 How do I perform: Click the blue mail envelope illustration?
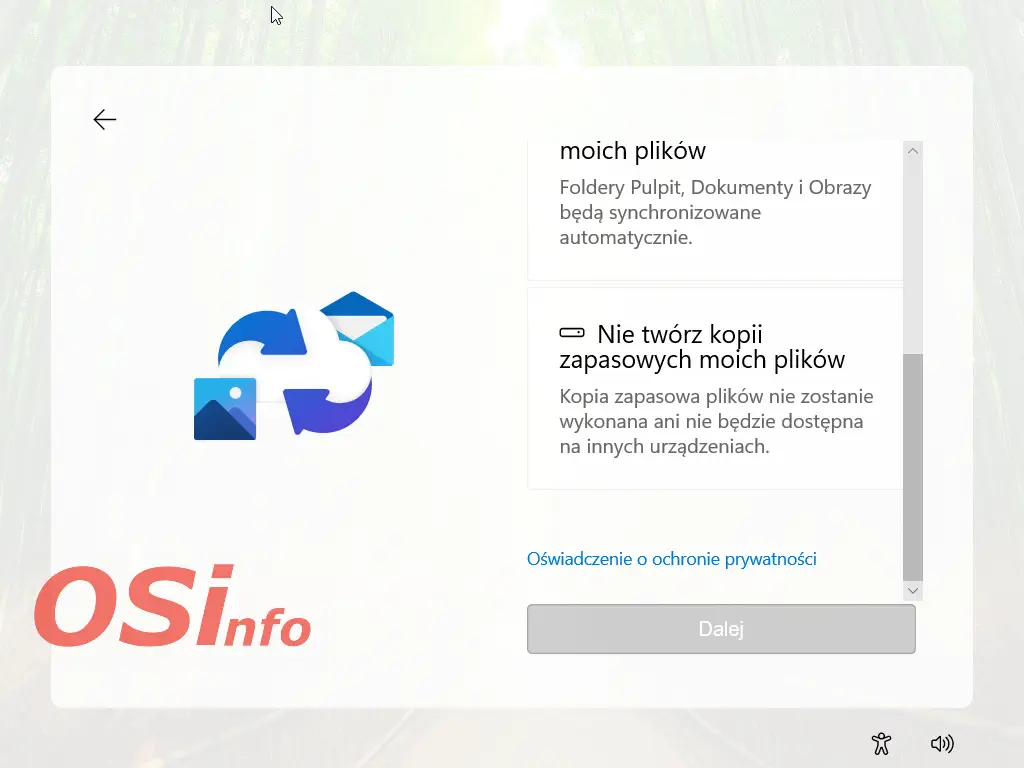click(x=362, y=326)
